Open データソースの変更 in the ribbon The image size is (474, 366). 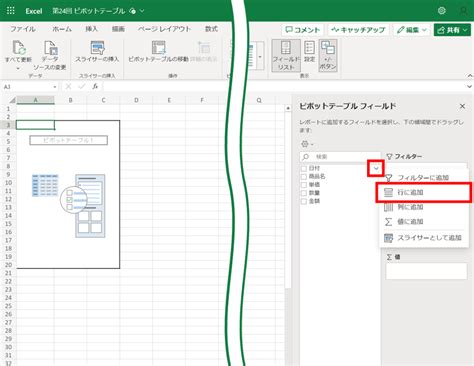point(50,55)
